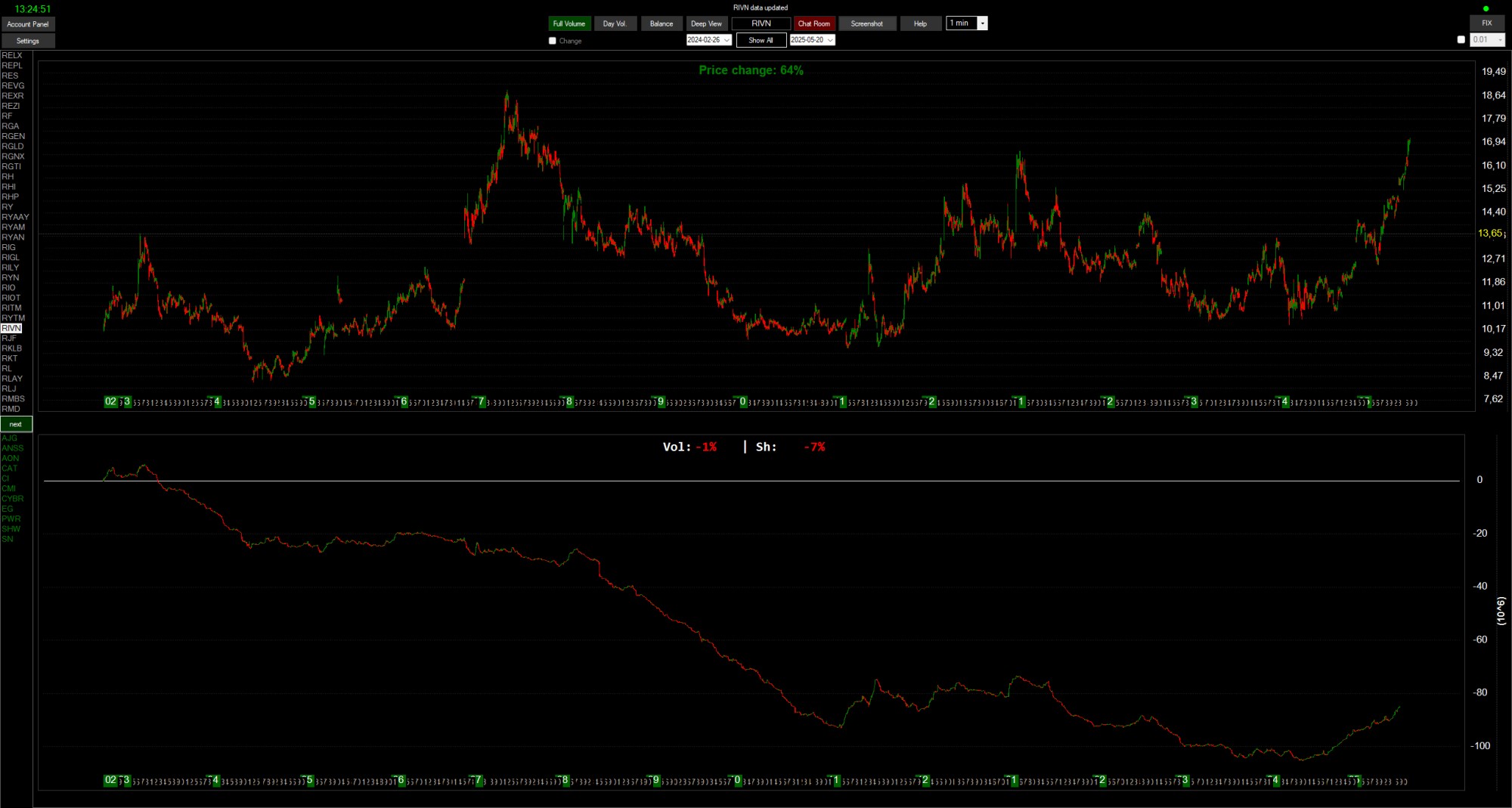This screenshot has width=1512, height=808.
Task: Click month marker 7 on price chart timeline
Action: 482,402
